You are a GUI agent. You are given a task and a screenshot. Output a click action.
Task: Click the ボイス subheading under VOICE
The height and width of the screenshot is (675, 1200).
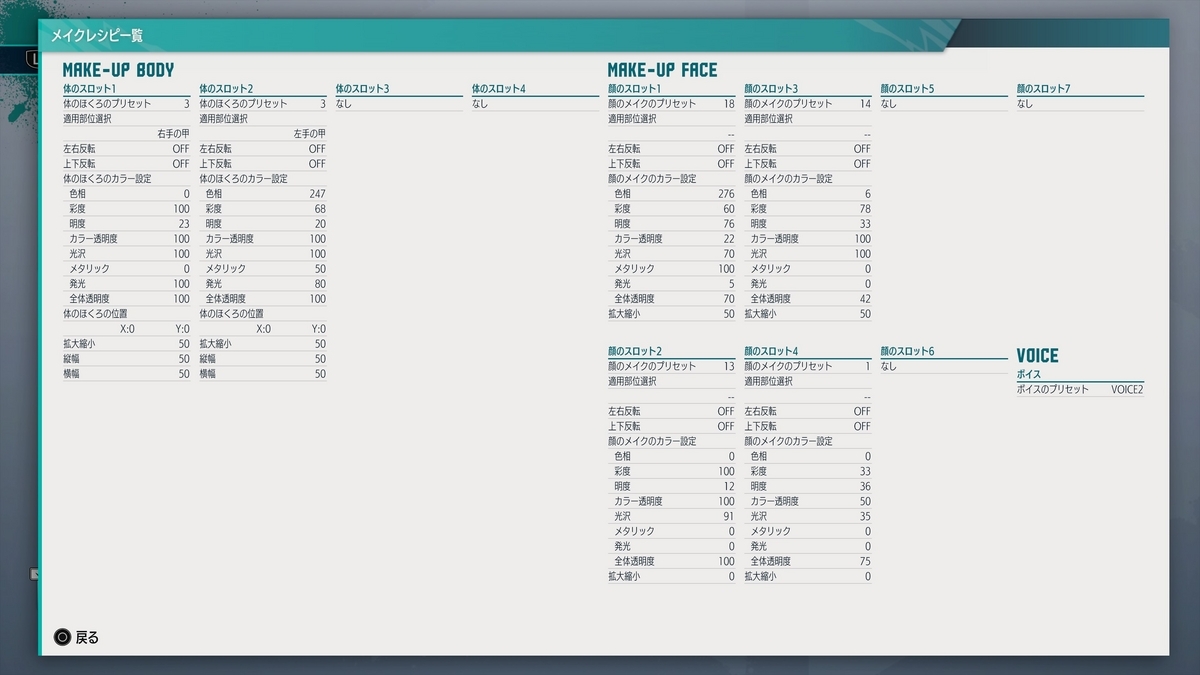(1029, 374)
